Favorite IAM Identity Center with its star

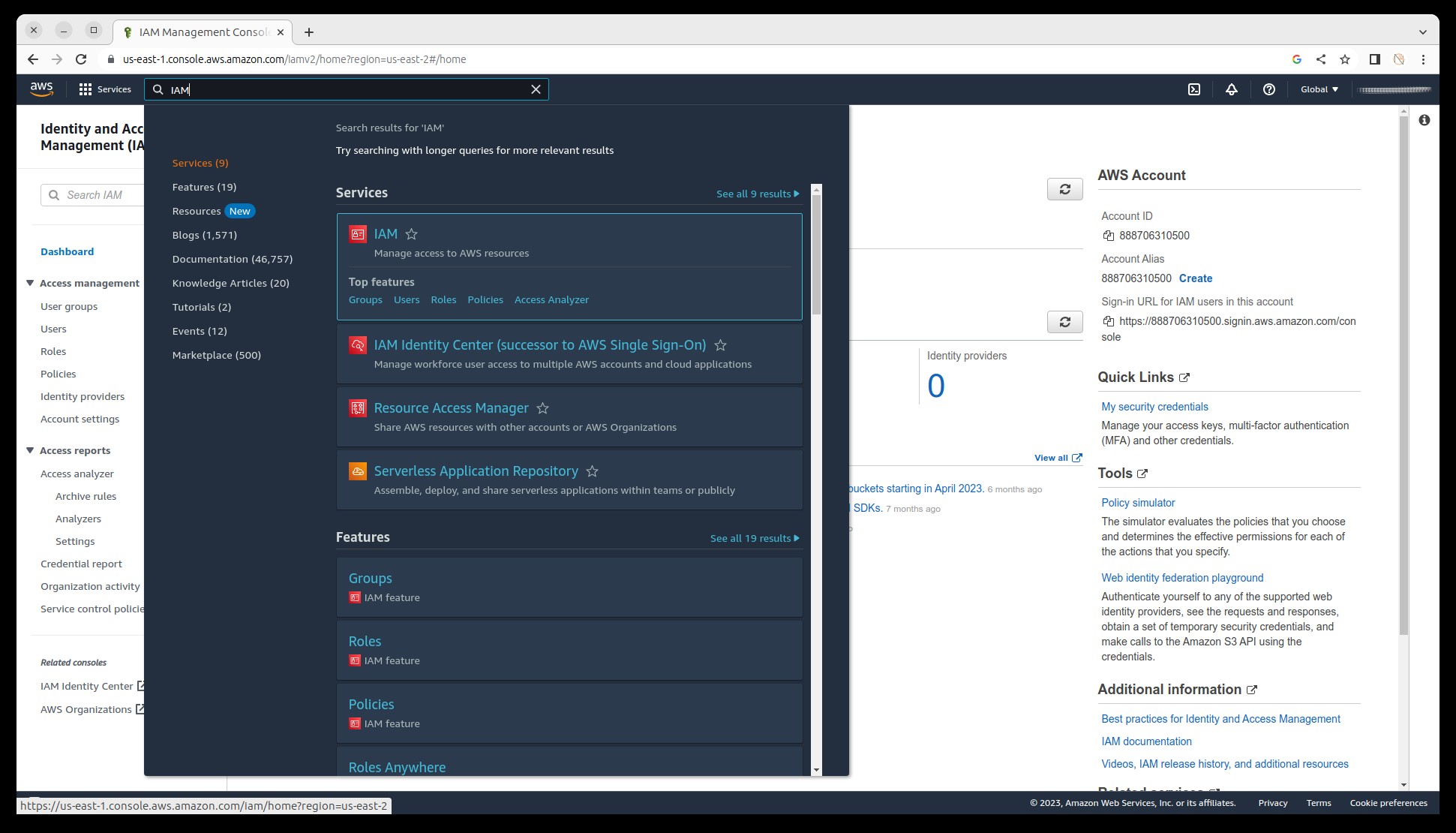(720, 345)
